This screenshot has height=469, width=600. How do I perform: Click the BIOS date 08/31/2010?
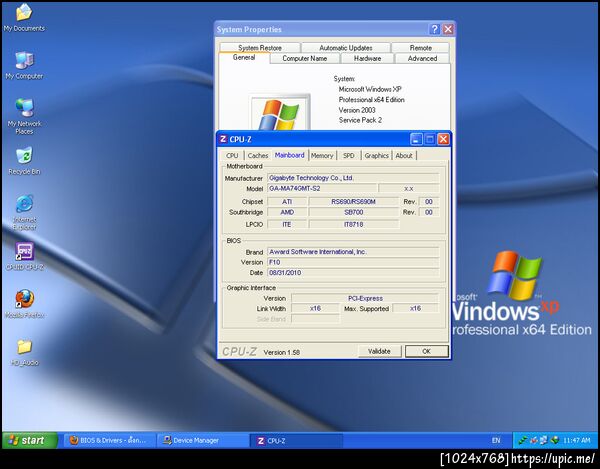[353, 272]
